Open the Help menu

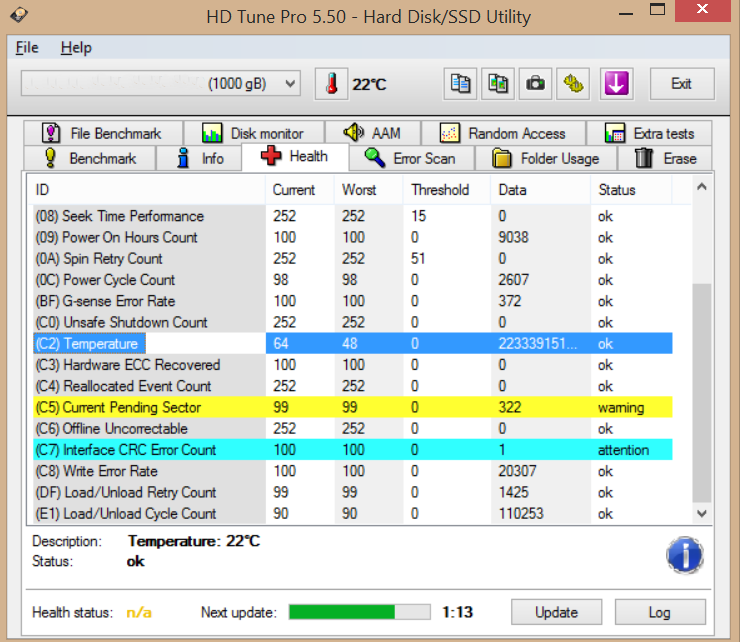(76, 48)
